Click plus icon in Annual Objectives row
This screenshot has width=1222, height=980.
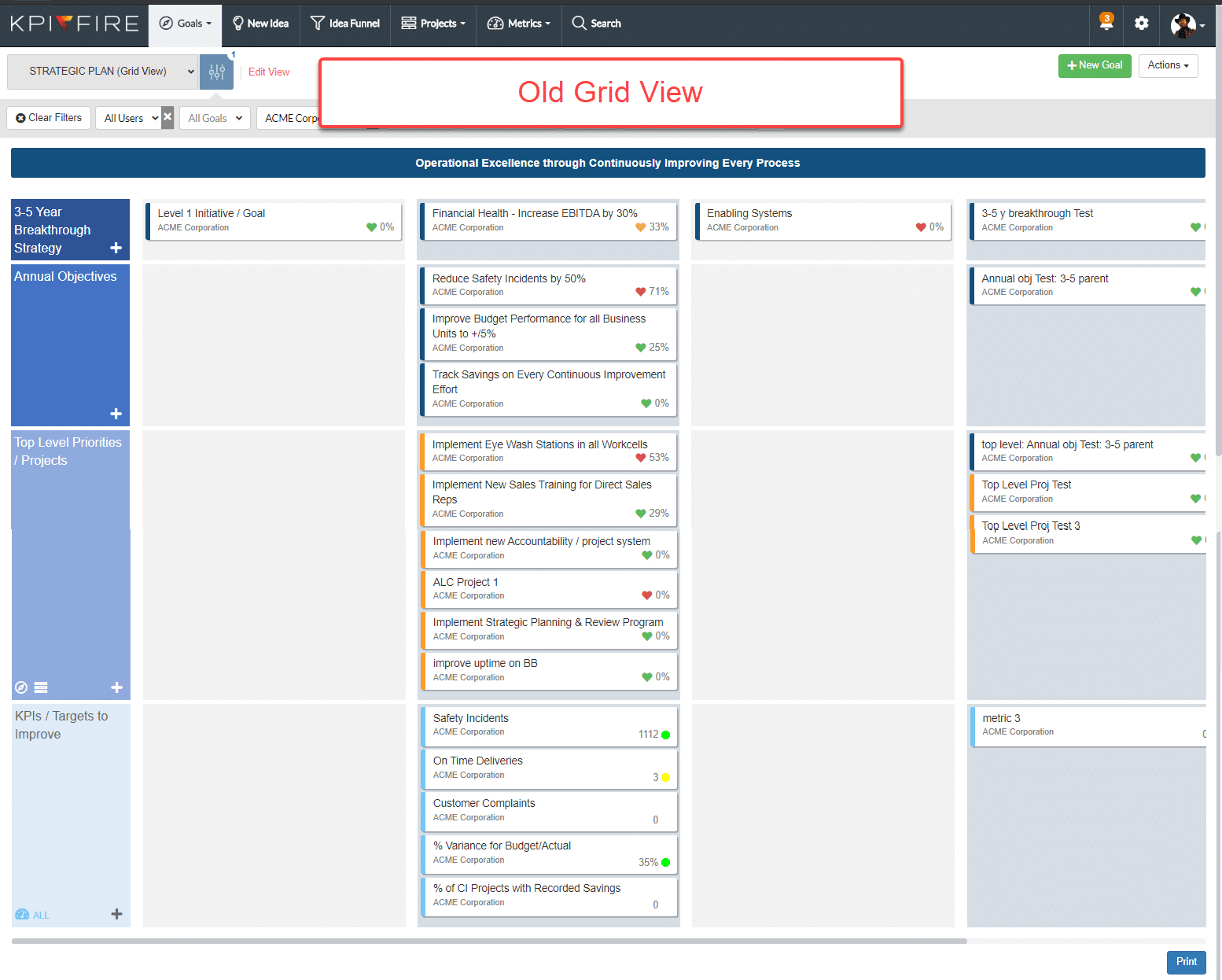[x=116, y=414]
